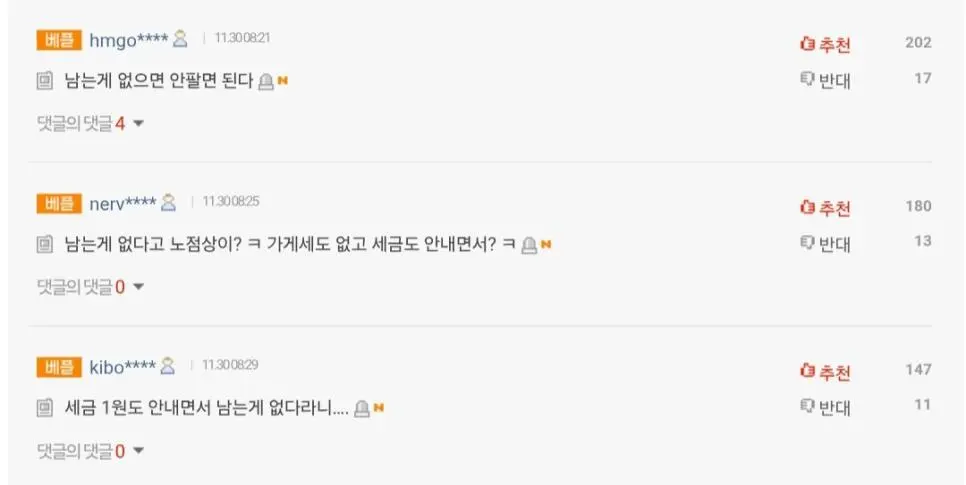Recommend hmgo****'s comment with 추천
This screenshot has width=966, height=485.
tap(825, 44)
